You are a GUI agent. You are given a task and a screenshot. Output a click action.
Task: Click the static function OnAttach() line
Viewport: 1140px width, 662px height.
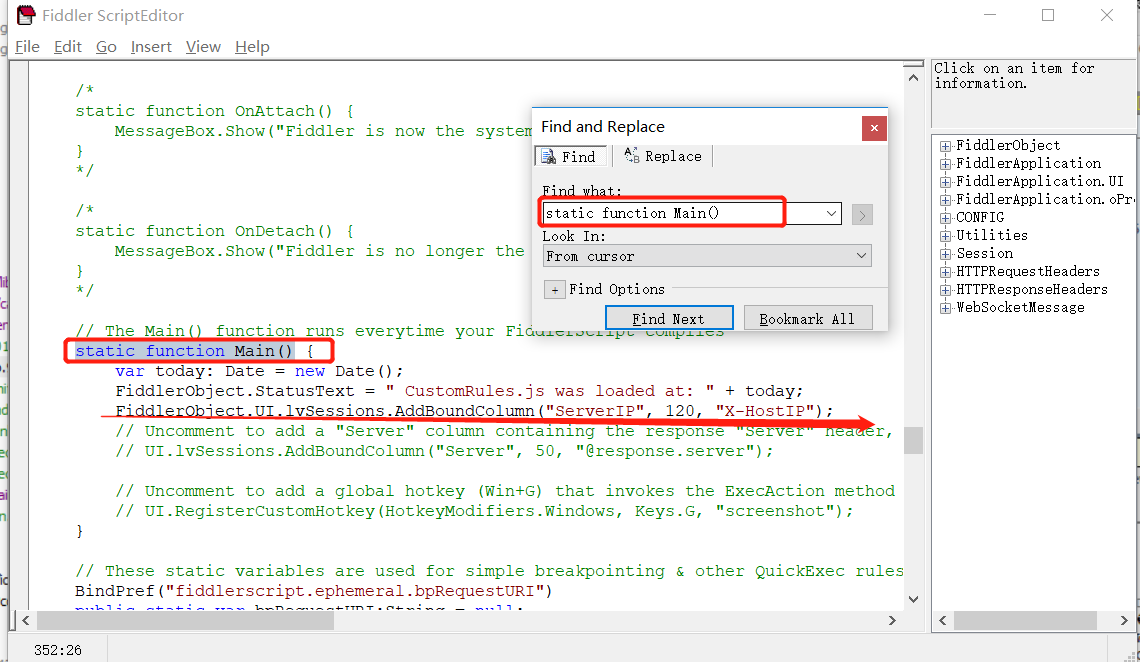tap(214, 111)
